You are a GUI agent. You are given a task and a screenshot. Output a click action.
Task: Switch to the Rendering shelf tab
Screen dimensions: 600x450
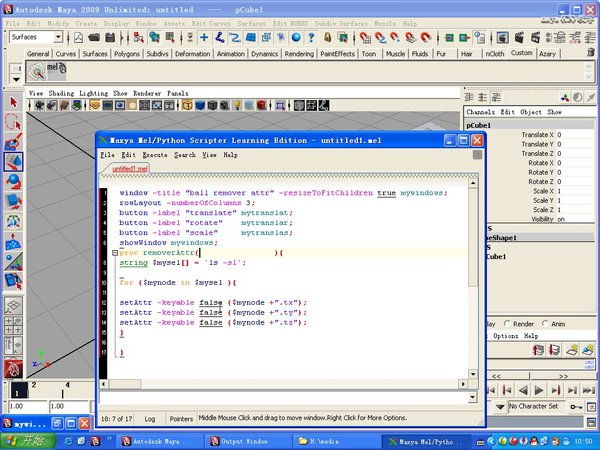[299, 54]
